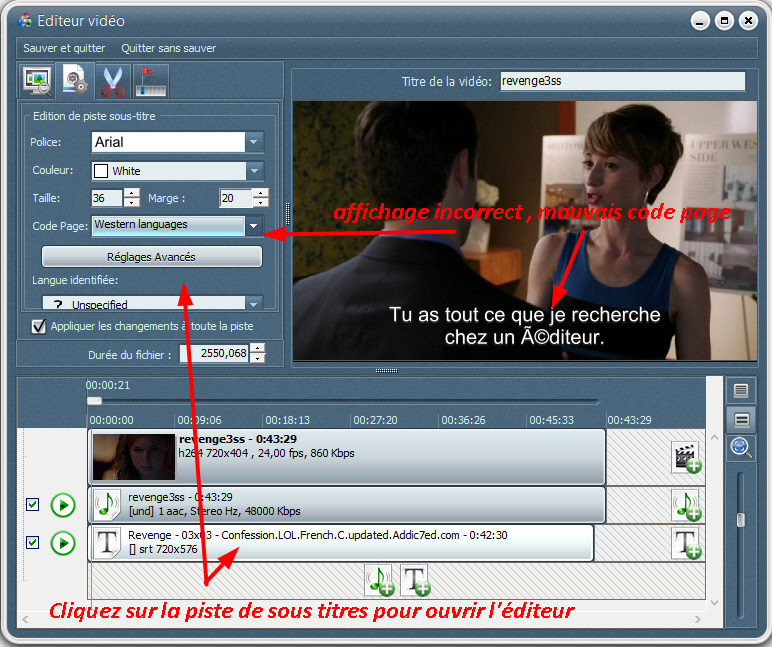Screen dimensions: 772x647
Task: Click the horizontal scroll left arrow
Action: 26,619
